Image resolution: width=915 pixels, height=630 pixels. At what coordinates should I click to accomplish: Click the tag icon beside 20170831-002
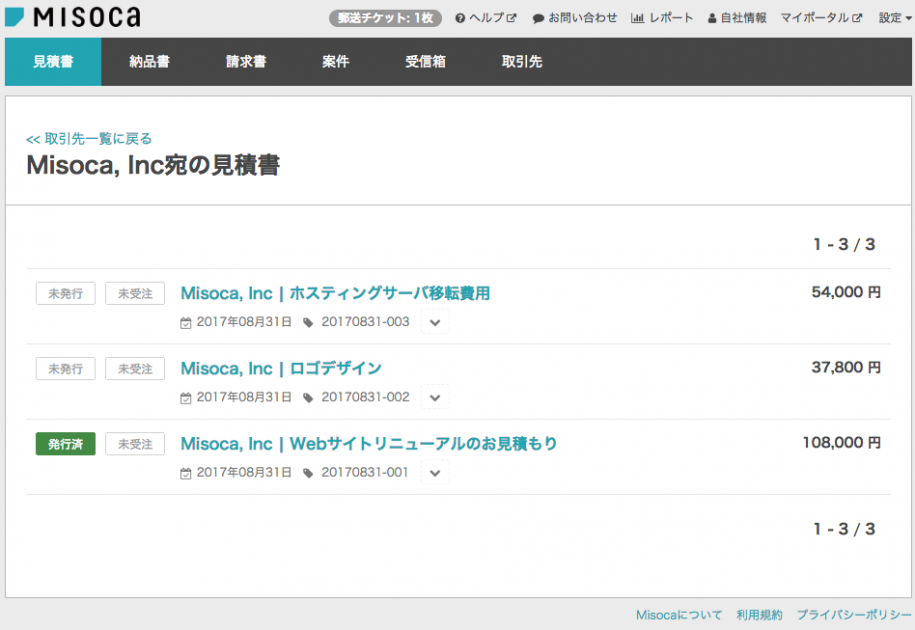(x=308, y=398)
